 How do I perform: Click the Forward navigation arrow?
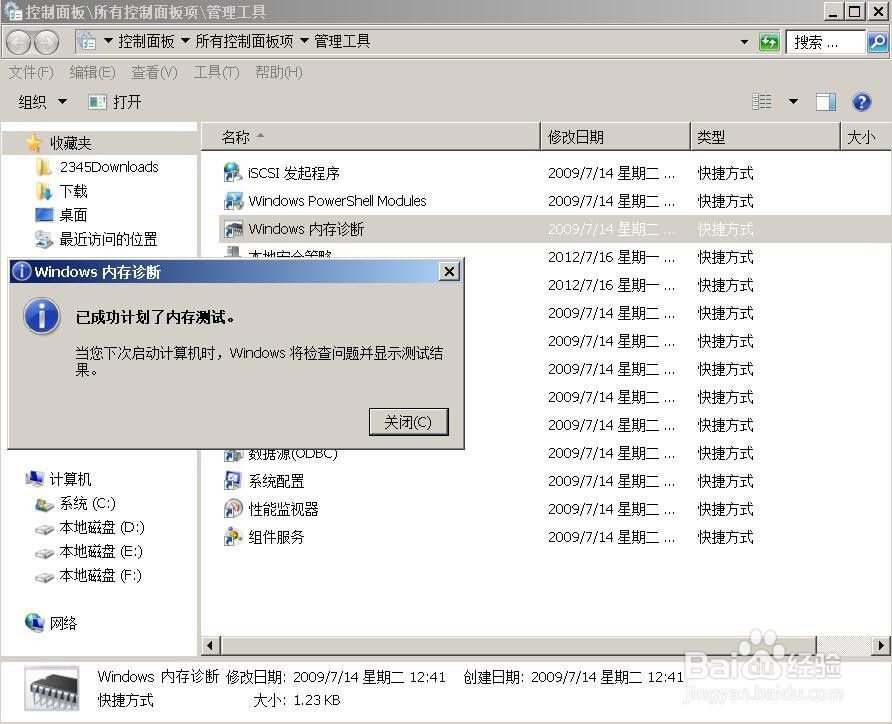(x=47, y=42)
